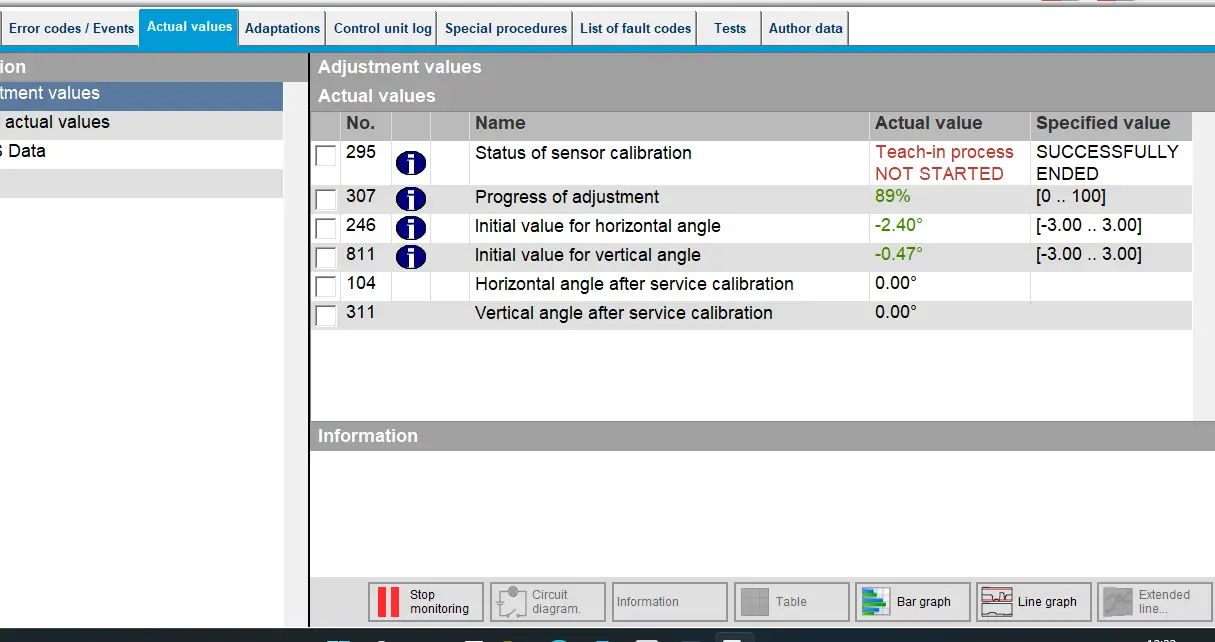
Task: Tick checkbox for row 307
Action: point(326,199)
